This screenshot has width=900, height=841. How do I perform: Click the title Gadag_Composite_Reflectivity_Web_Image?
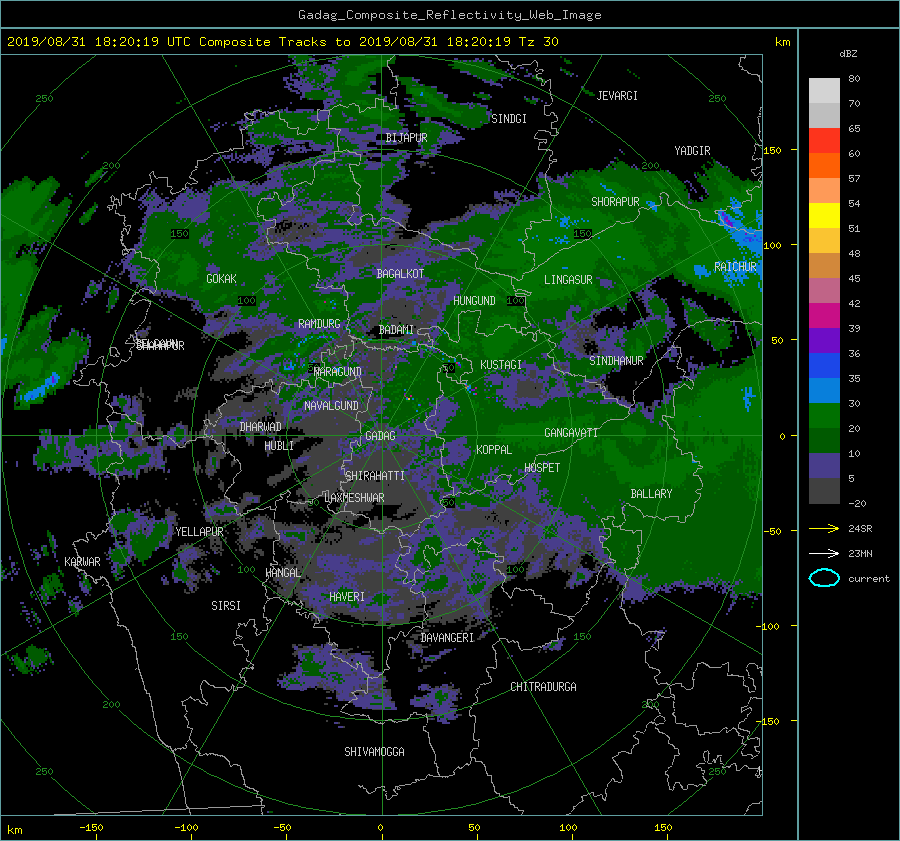(x=449, y=15)
